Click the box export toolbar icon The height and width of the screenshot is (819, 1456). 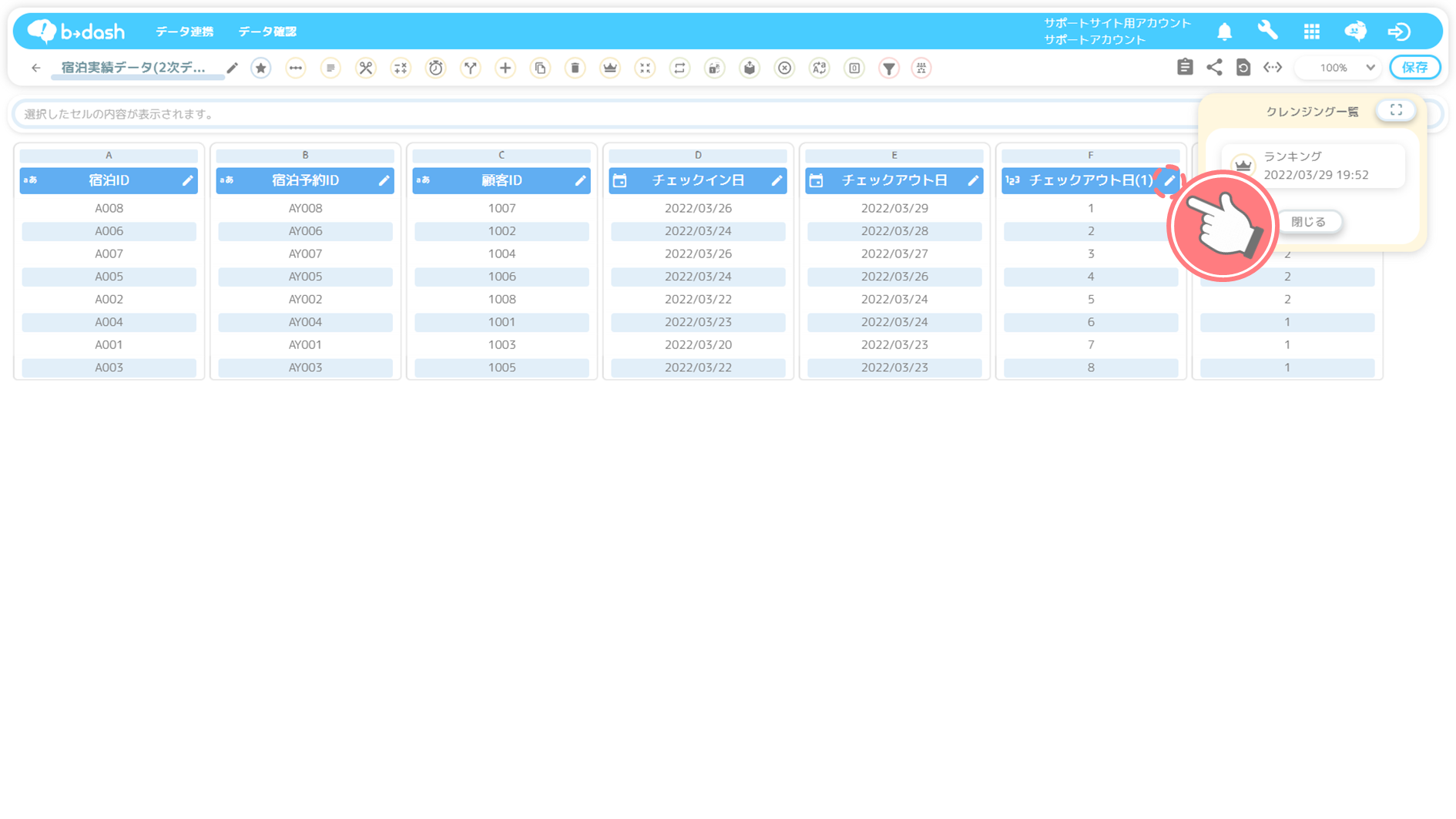[x=750, y=68]
